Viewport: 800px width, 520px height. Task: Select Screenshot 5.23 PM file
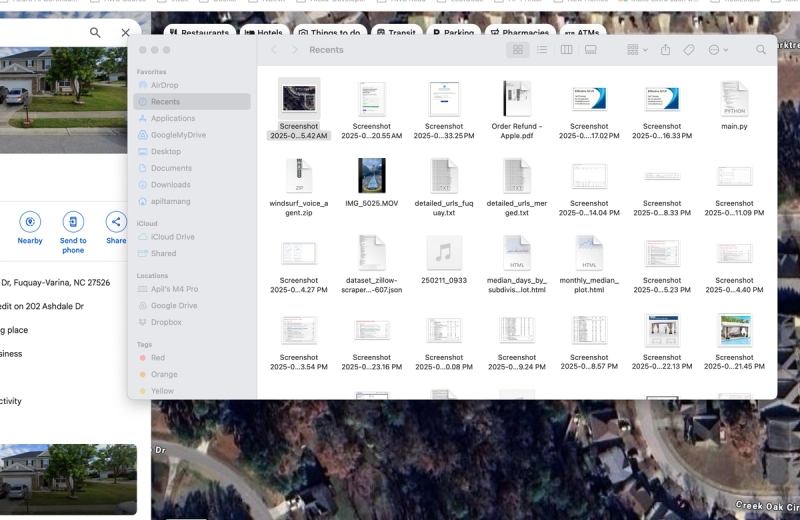[x=662, y=264]
